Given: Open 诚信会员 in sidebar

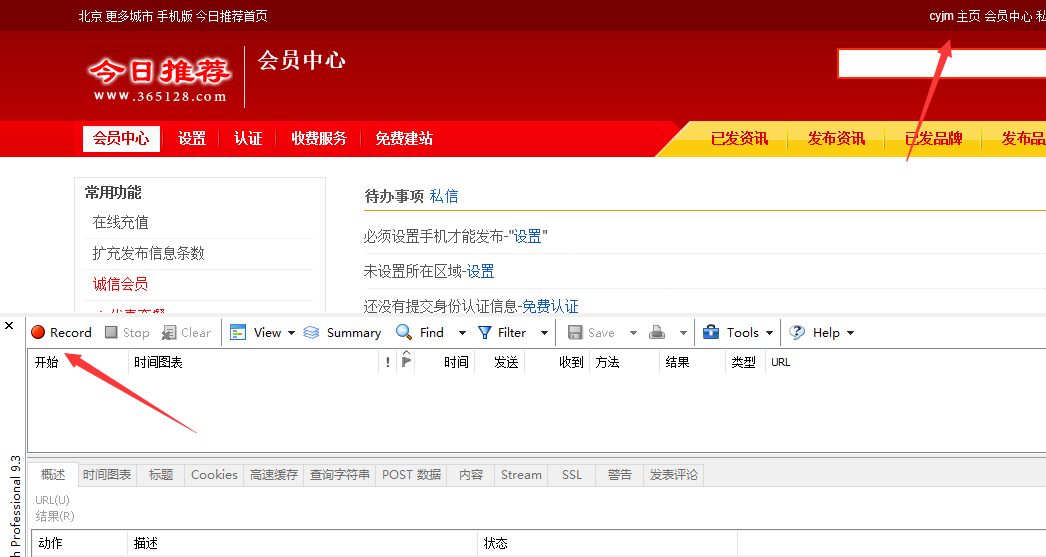Looking at the screenshot, I should (121, 284).
